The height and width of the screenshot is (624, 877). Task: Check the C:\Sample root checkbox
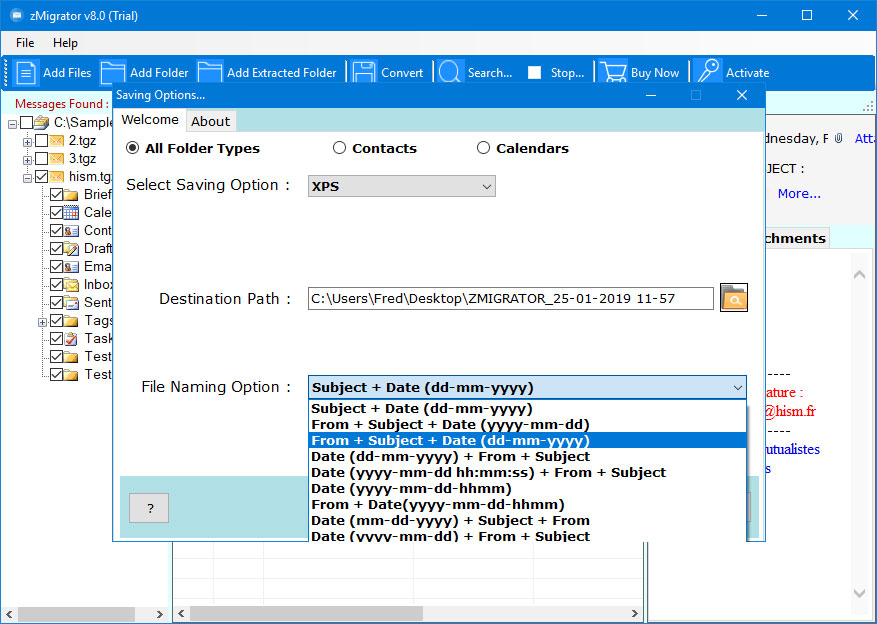pos(26,122)
